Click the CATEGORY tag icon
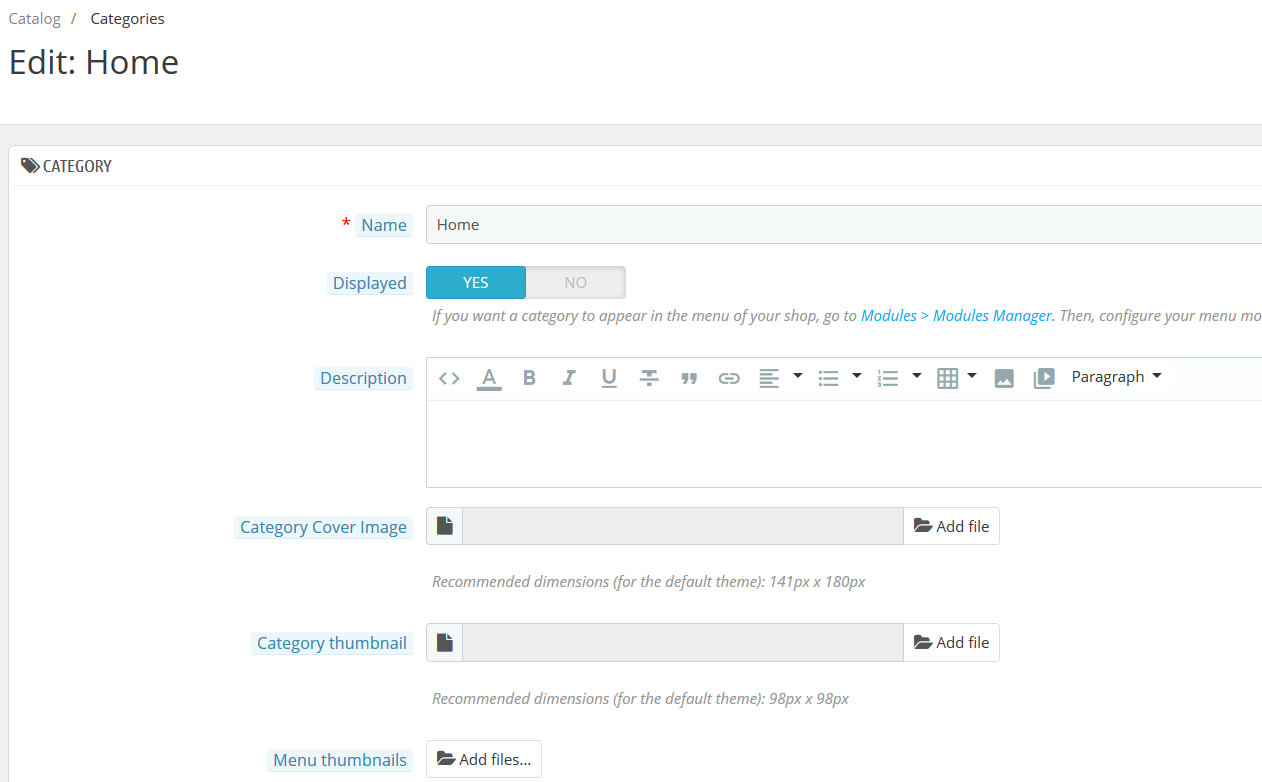This screenshot has height=782, width=1262. pos(30,166)
